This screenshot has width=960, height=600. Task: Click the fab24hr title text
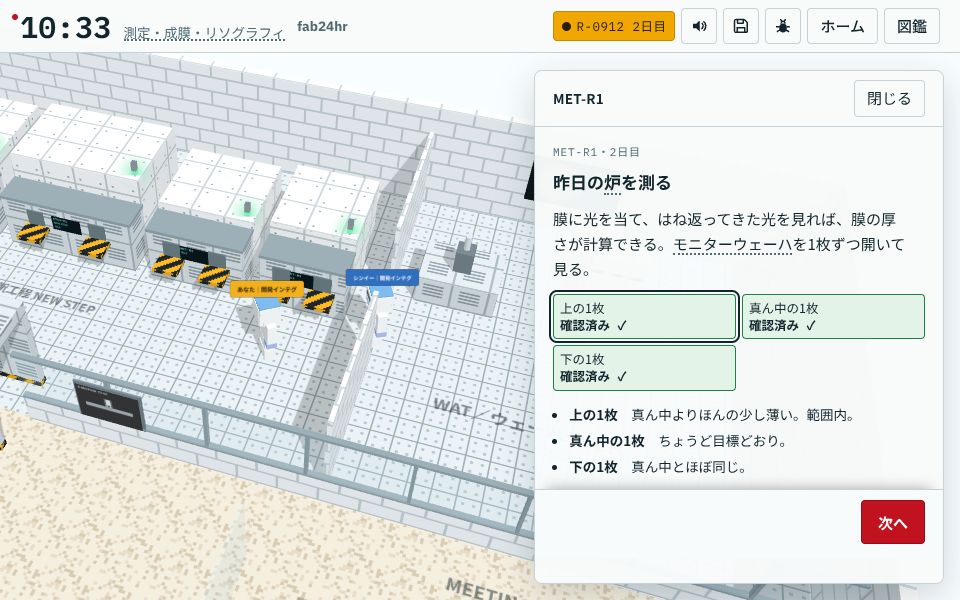point(322,26)
